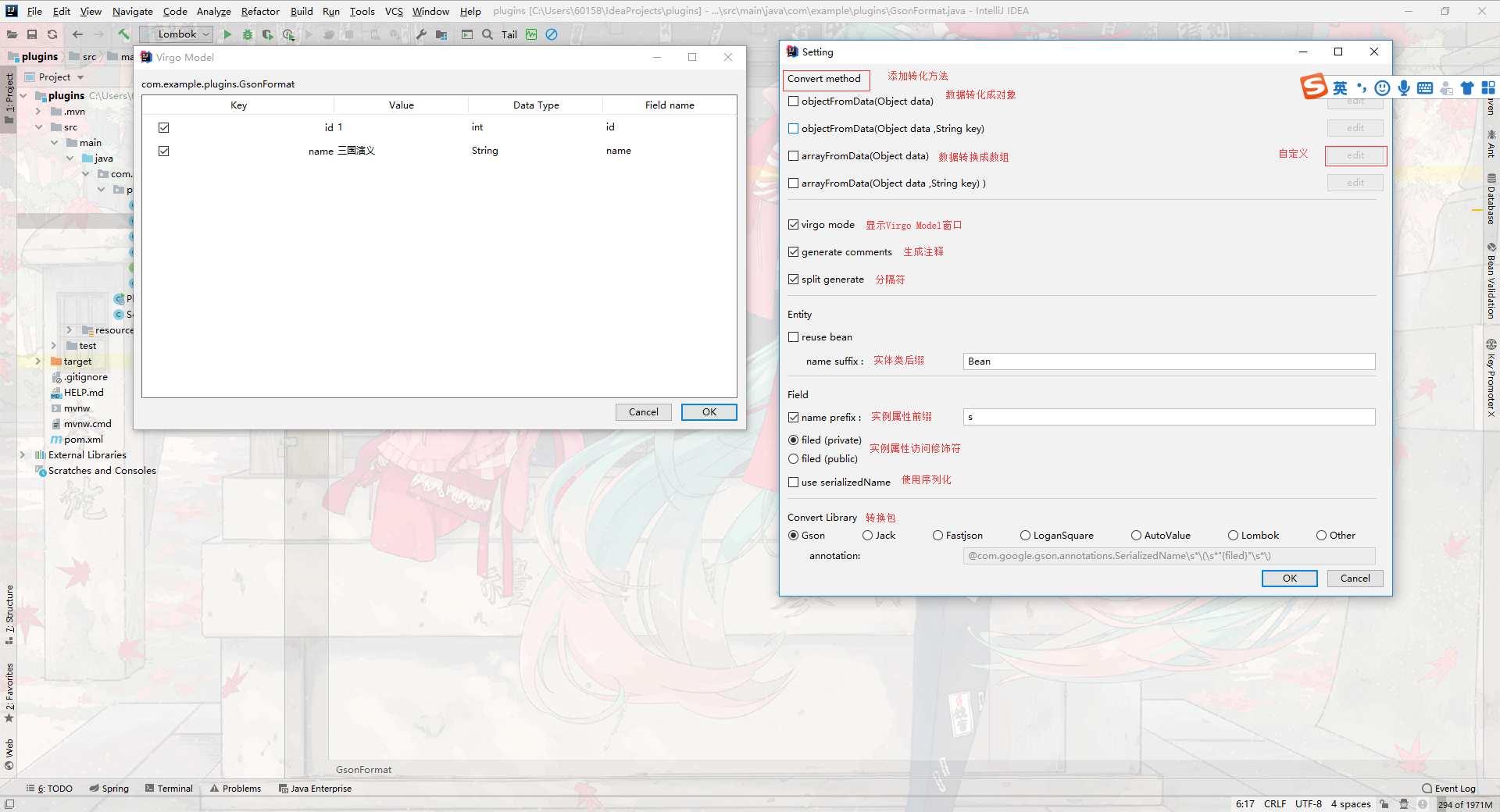Open settings with the wrench icon
1500x812 pixels.
[x=421, y=34]
